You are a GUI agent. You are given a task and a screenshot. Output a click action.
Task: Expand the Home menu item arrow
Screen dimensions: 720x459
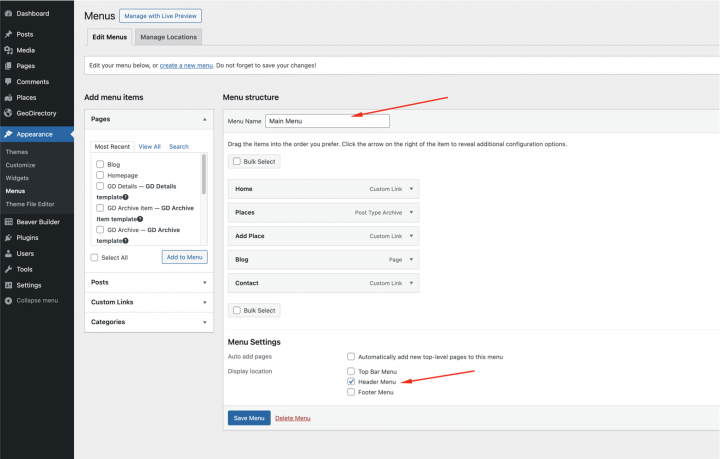(413, 188)
